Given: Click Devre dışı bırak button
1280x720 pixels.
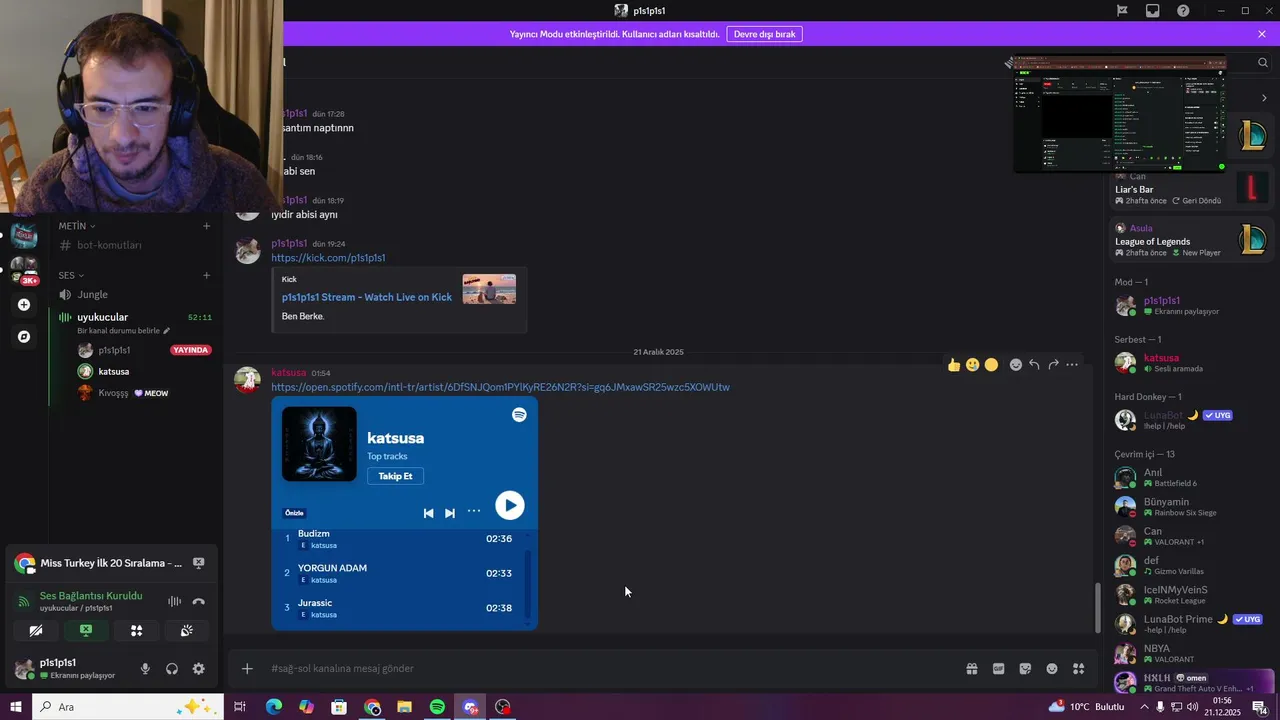Looking at the screenshot, I should click(x=764, y=34).
